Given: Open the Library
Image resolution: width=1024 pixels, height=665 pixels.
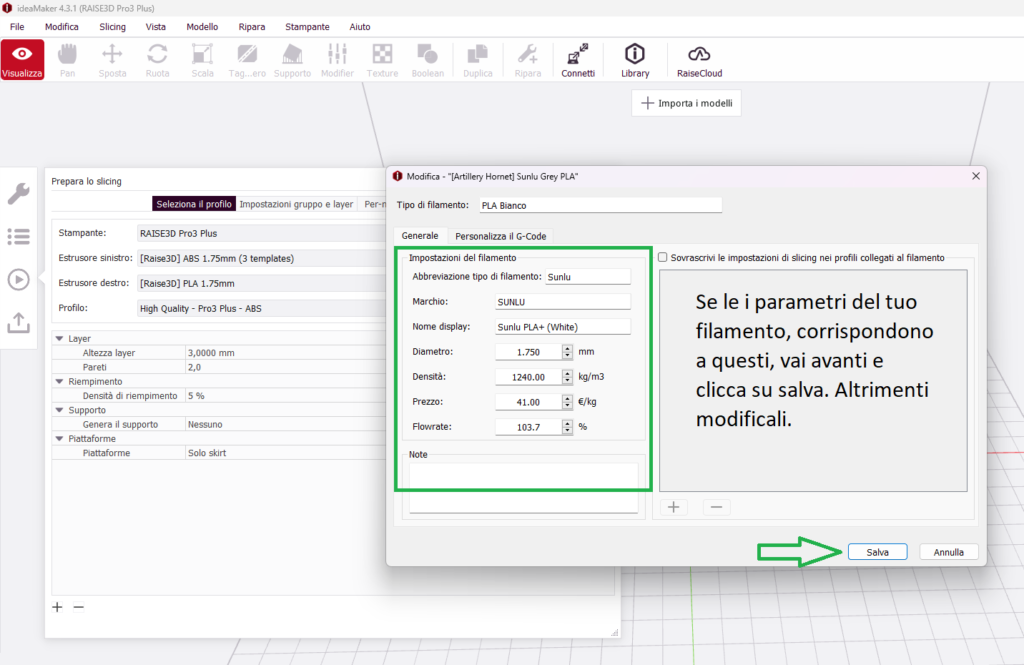Looking at the screenshot, I should [635, 60].
